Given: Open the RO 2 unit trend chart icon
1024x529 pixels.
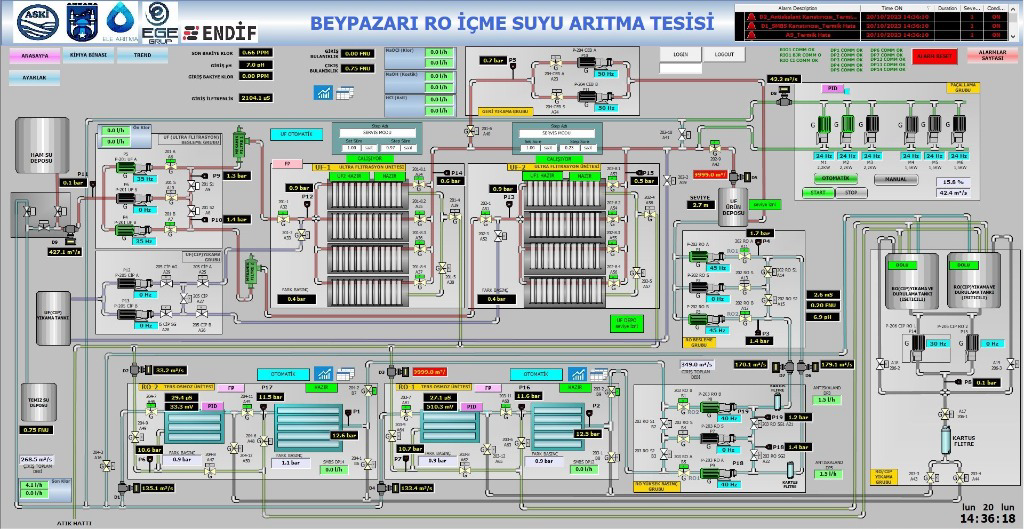Looking at the screenshot, I should pos(323,374).
